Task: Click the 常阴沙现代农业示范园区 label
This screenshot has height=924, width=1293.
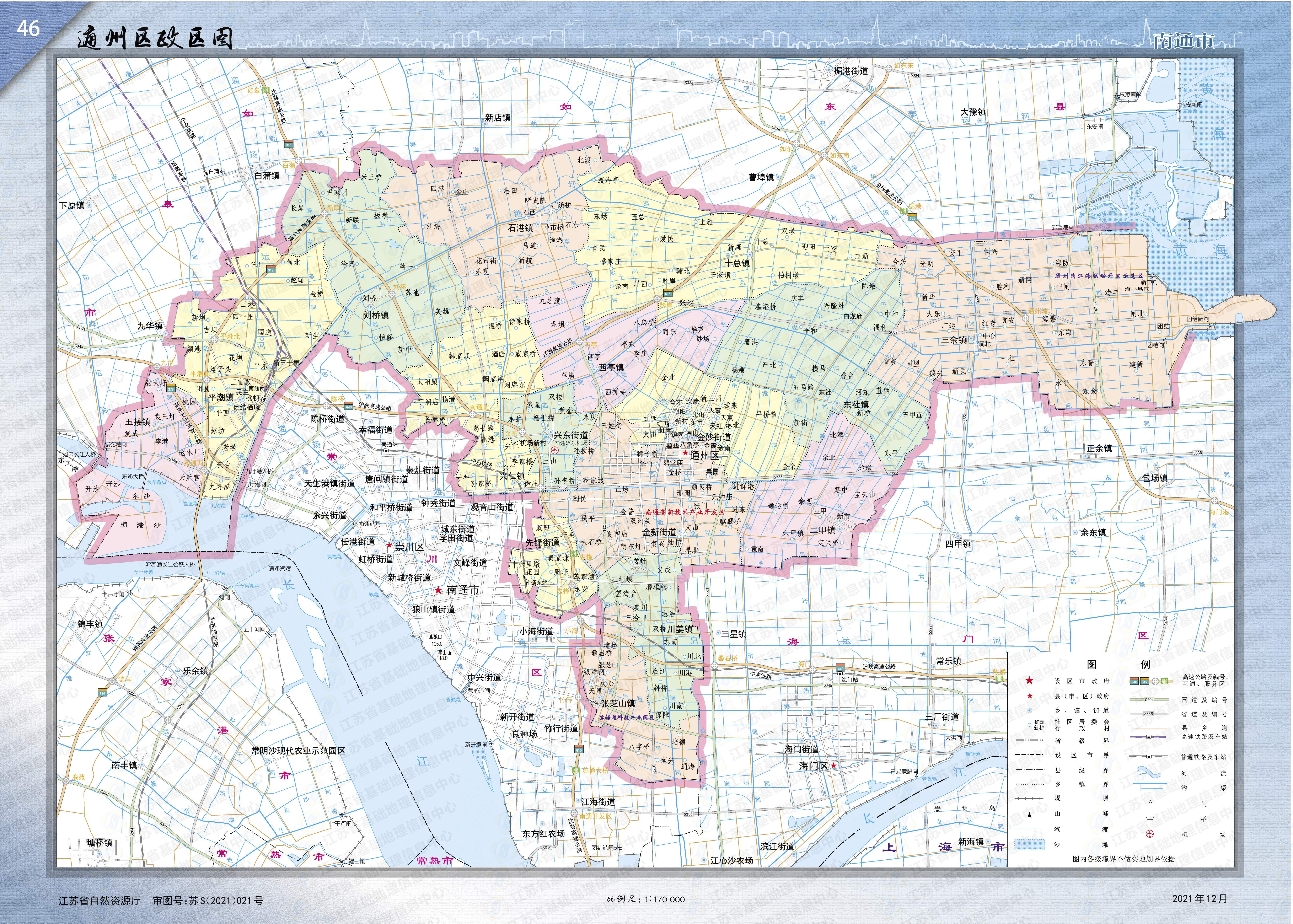Action: click(x=298, y=751)
